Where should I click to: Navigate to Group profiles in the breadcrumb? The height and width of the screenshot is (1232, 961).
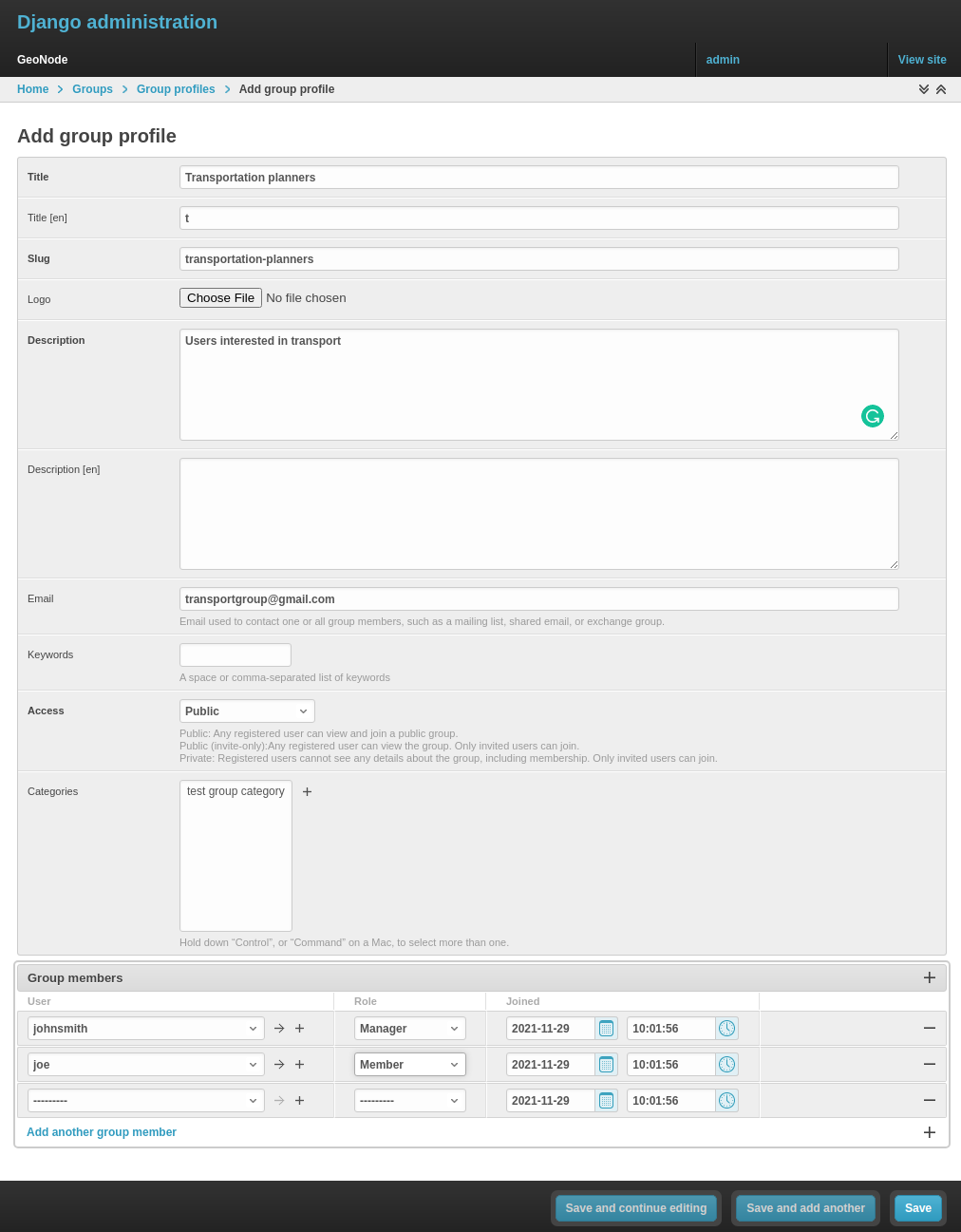coord(176,89)
